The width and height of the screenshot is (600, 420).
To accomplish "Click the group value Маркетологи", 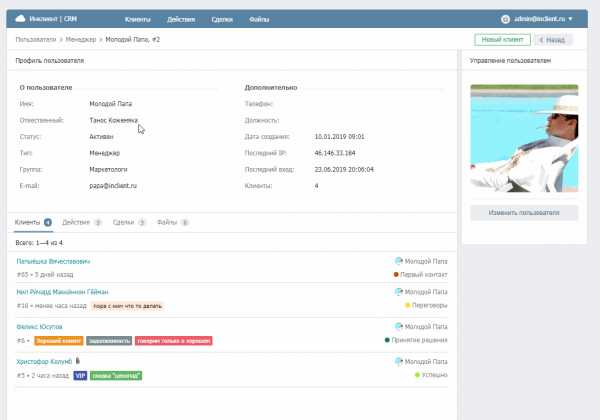I will click(x=108, y=169).
